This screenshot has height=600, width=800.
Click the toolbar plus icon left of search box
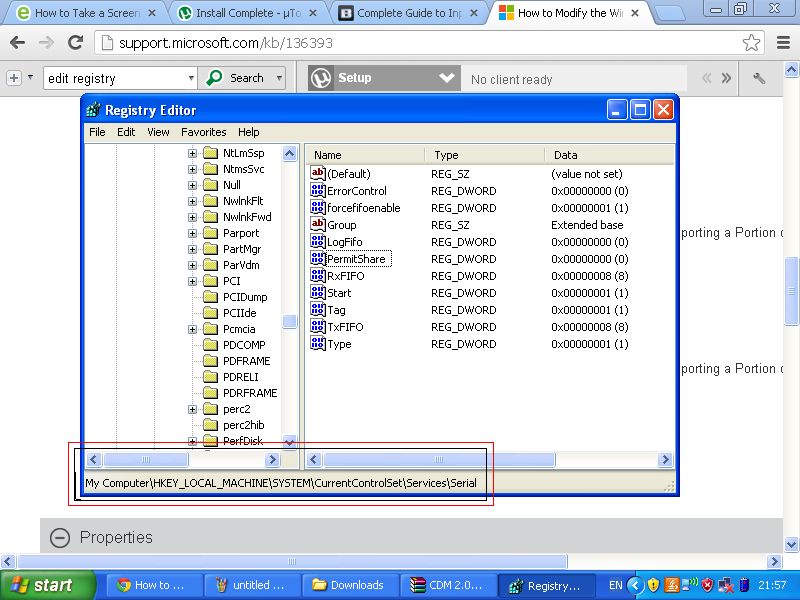click(14, 78)
